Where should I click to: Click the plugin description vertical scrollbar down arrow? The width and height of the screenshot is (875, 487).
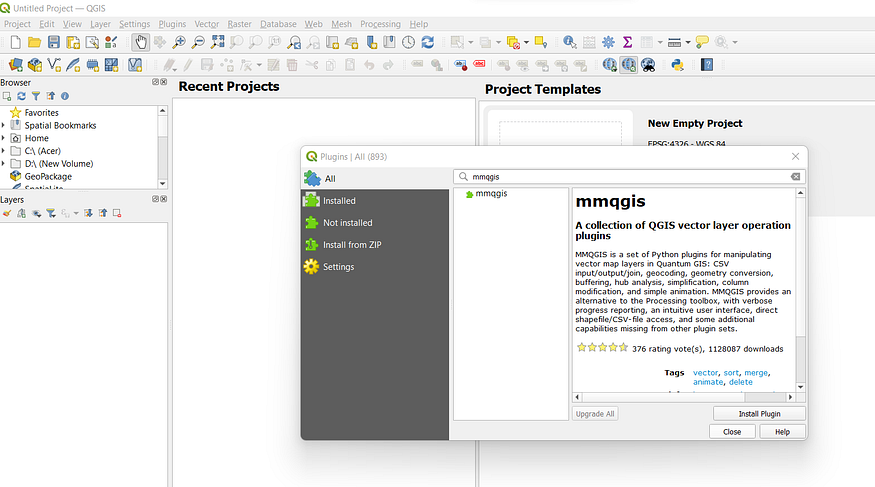[800, 387]
